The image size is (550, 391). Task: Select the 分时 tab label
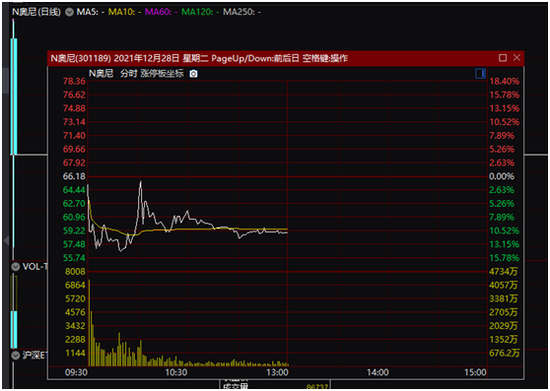[x=128, y=74]
